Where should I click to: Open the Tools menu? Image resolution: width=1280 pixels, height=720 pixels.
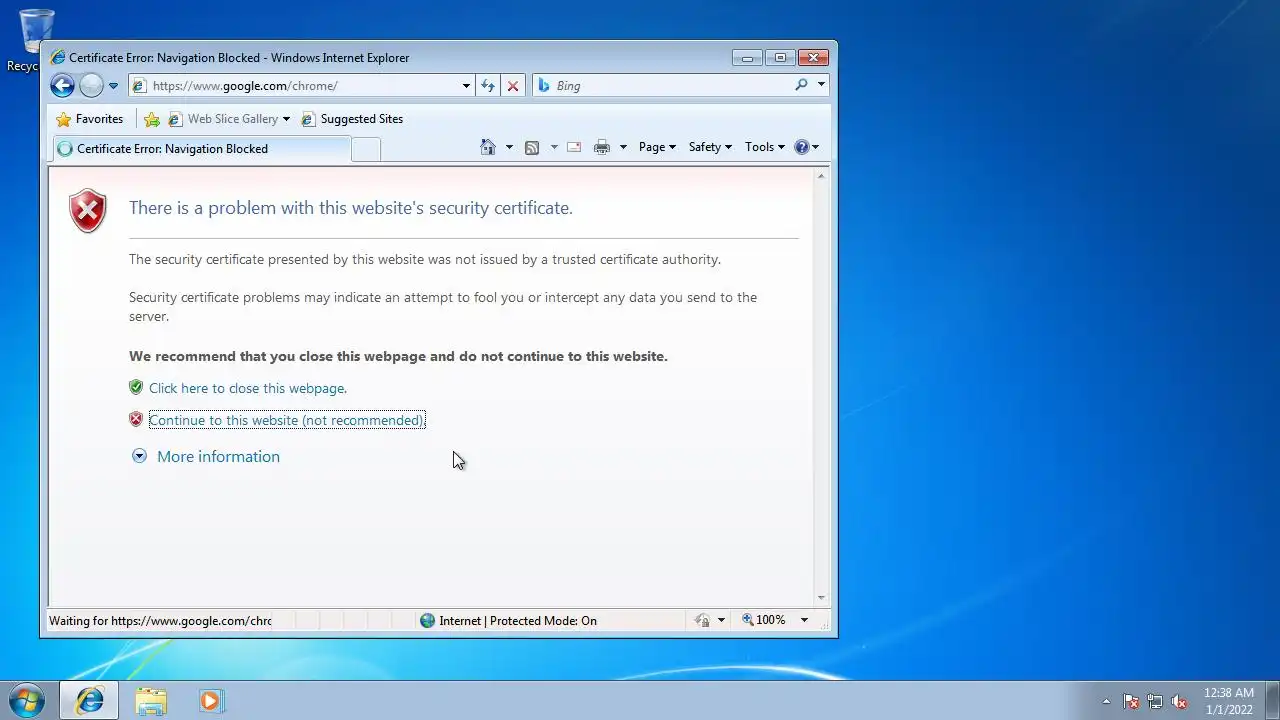coord(765,147)
